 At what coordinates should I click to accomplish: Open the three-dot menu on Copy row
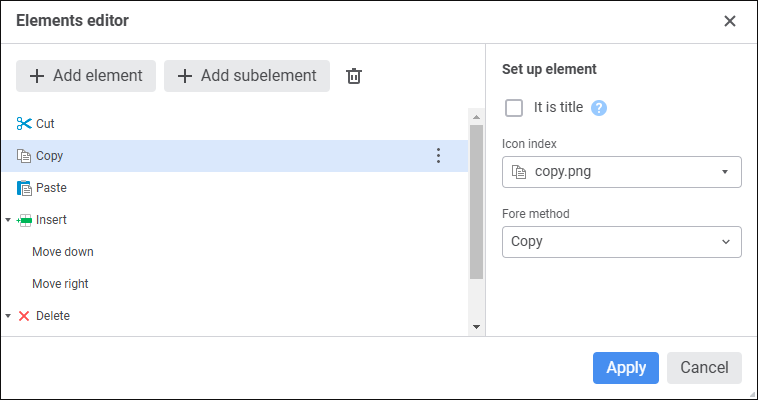[x=437, y=156]
